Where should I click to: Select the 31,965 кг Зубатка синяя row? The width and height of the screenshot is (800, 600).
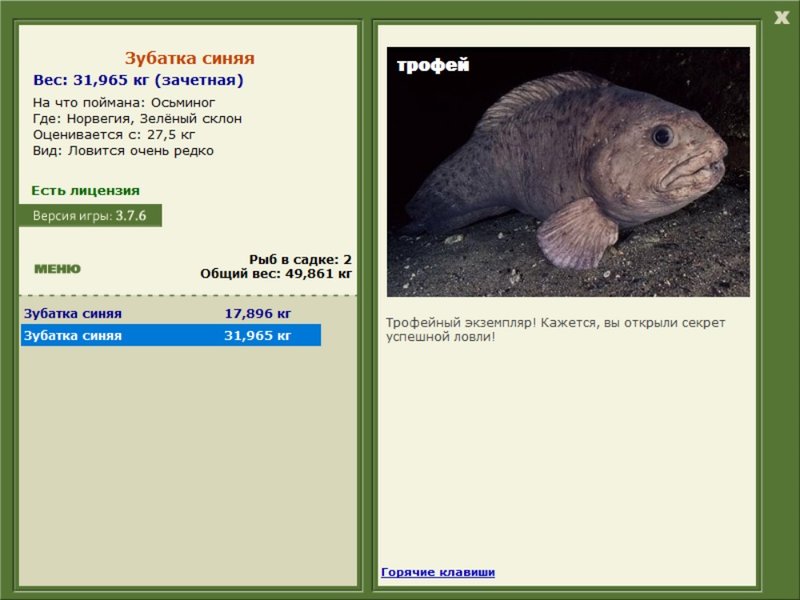point(171,335)
